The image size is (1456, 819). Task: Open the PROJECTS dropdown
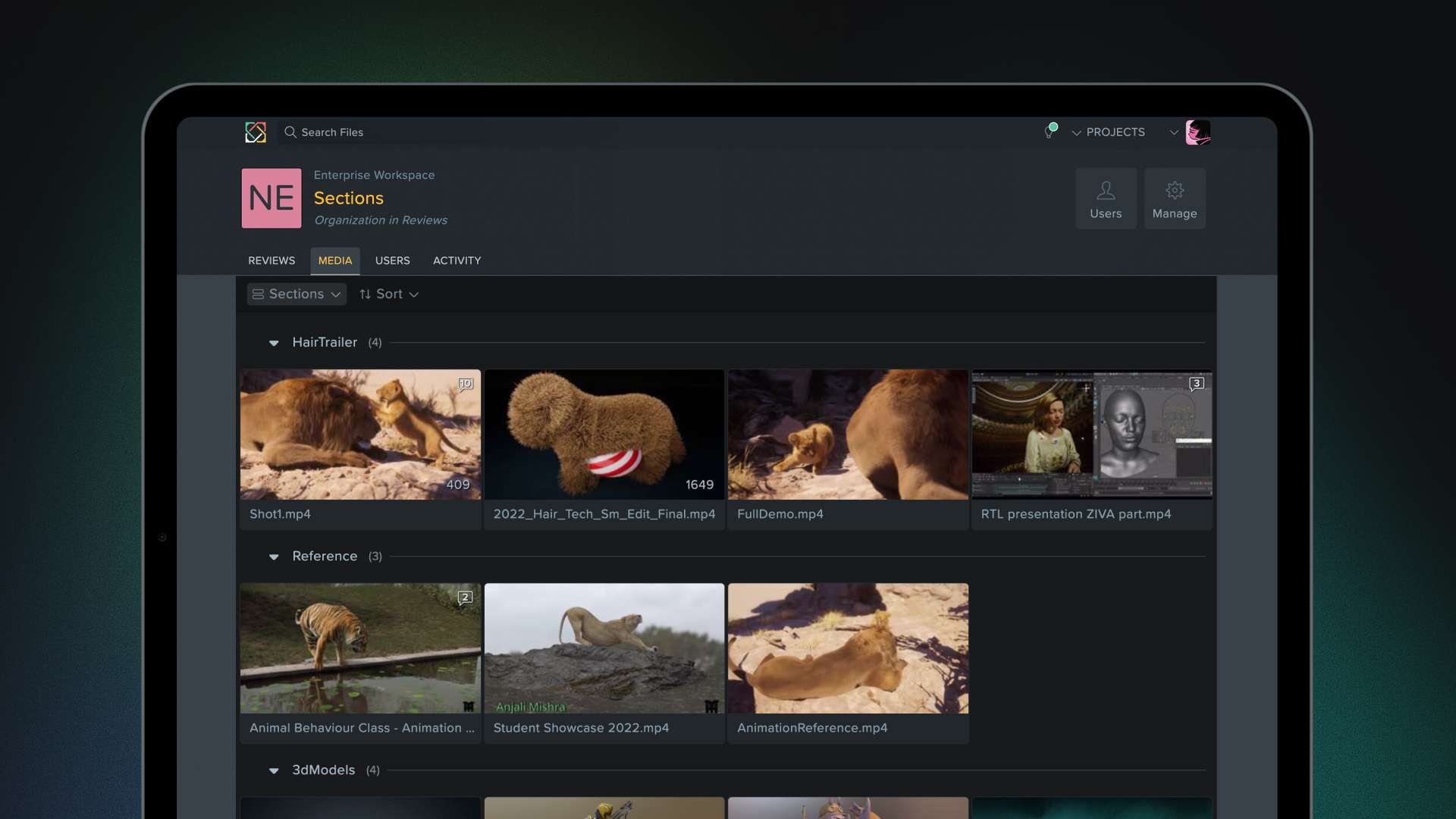[1108, 132]
